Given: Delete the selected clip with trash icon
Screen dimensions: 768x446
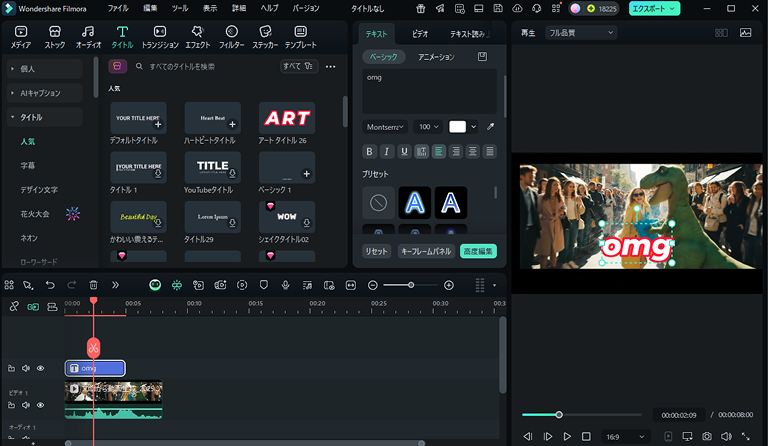Looking at the screenshot, I should click(x=94, y=285).
